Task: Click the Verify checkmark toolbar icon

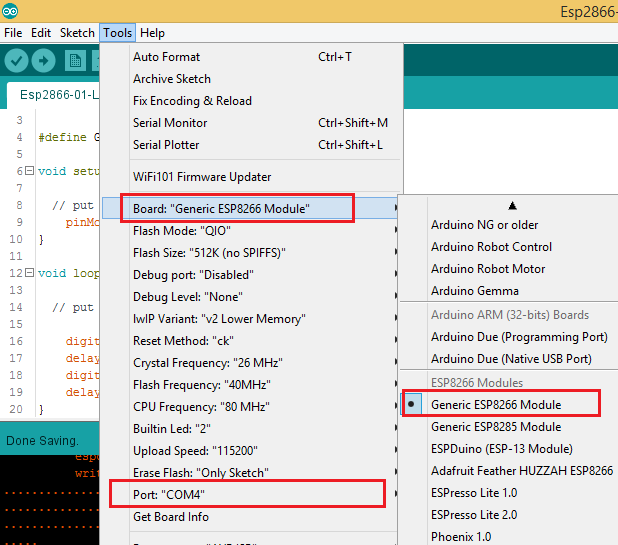Action: [x=16, y=61]
